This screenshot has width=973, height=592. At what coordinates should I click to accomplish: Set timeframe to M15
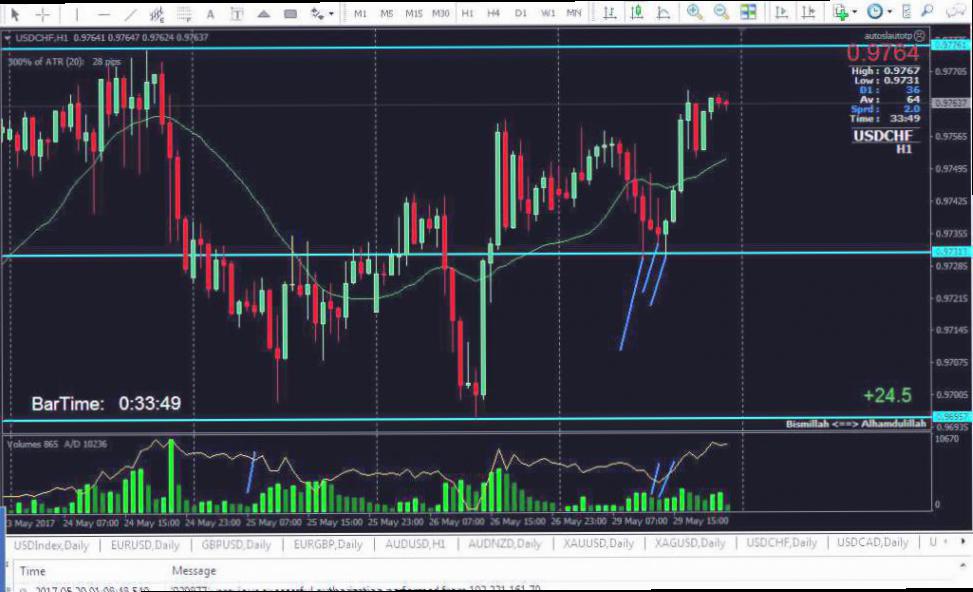(x=414, y=14)
